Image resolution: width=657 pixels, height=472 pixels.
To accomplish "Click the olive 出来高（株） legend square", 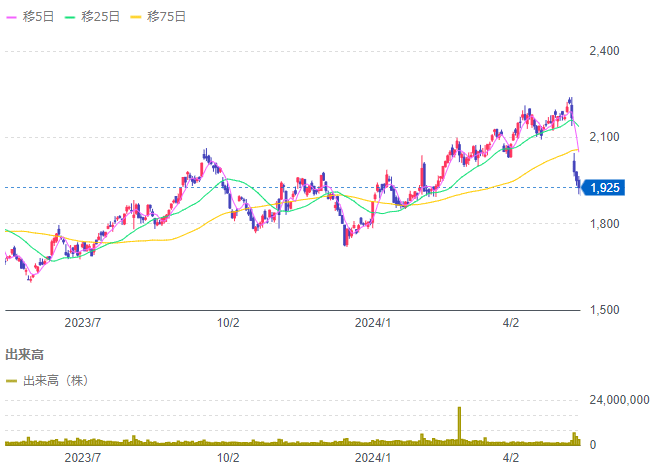I will (x=11, y=380).
